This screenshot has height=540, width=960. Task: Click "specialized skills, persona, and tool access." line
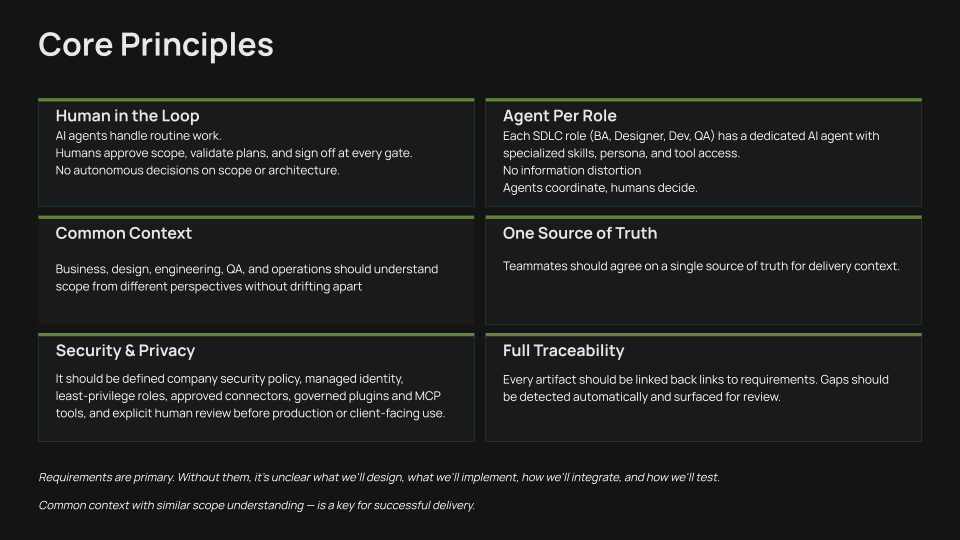pyautogui.click(x=620, y=153)
